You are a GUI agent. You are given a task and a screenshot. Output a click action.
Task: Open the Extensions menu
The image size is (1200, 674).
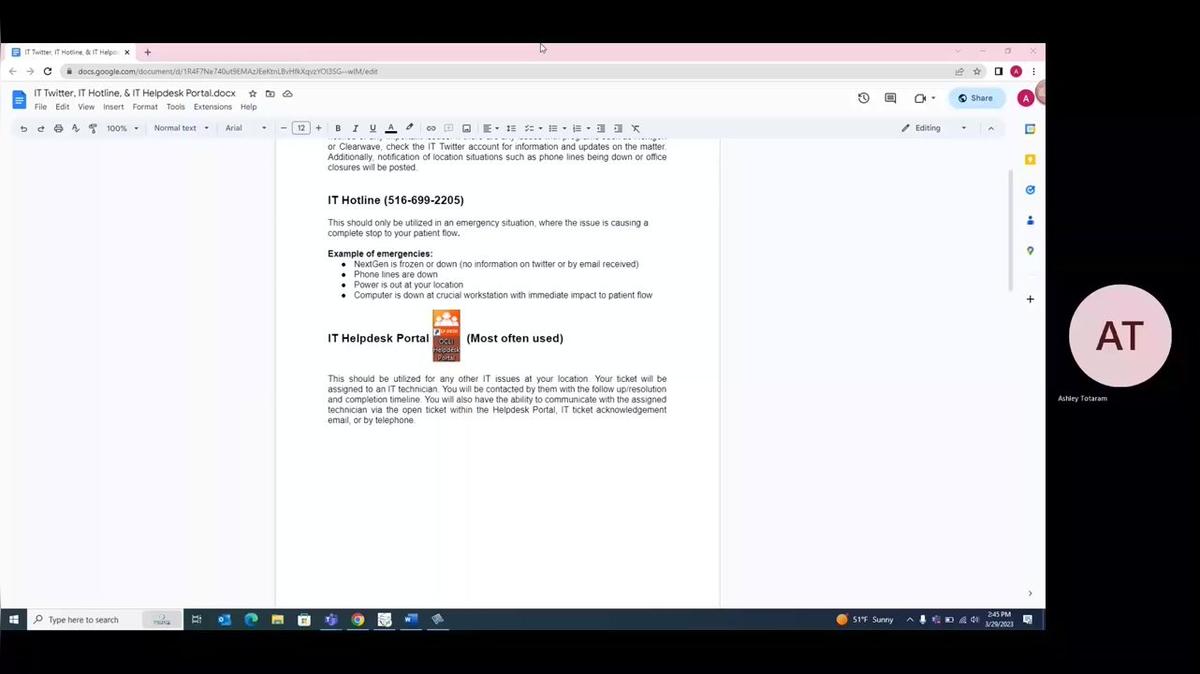pos(212,107)
